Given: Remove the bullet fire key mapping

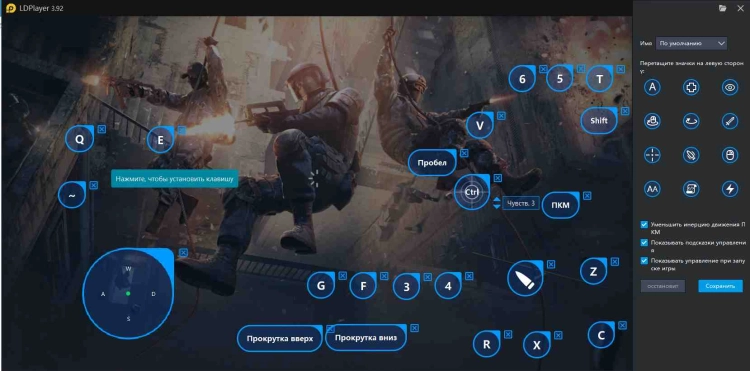Looking at the screenshot, I should click(551, 264).
